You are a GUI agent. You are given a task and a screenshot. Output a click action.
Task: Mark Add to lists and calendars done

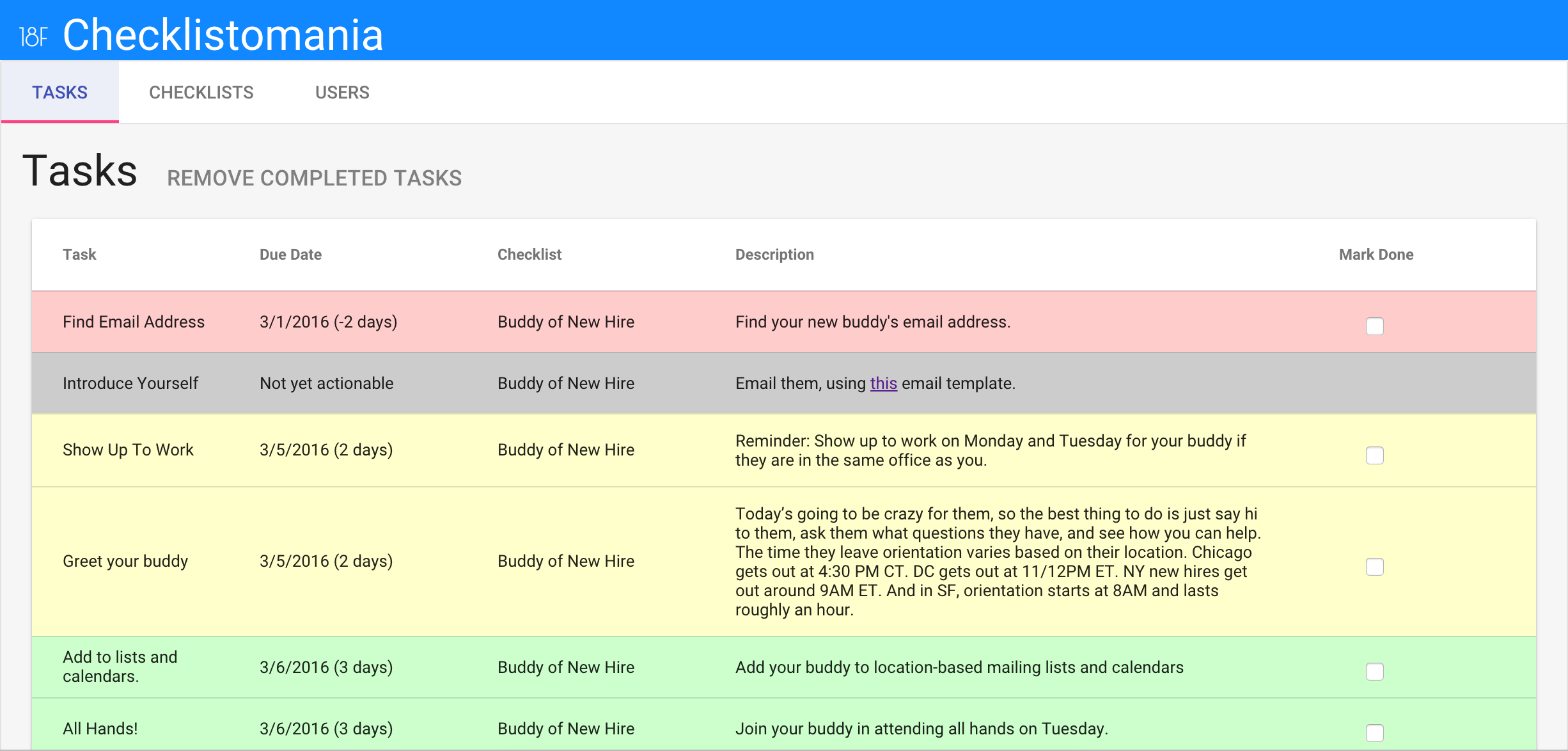pyautogui.click(x=1374, y=672)
